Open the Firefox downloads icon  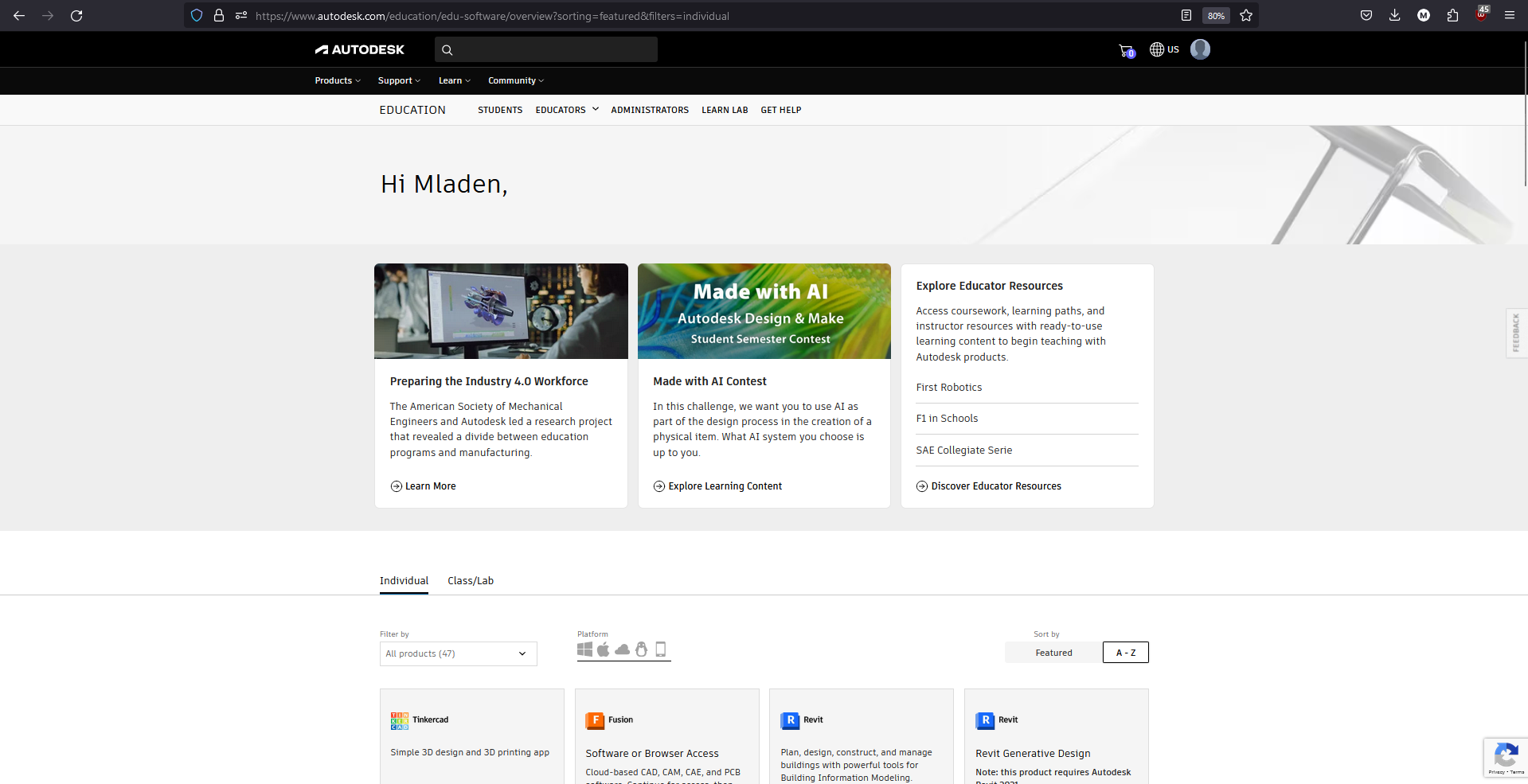(x=1394, y=15)
